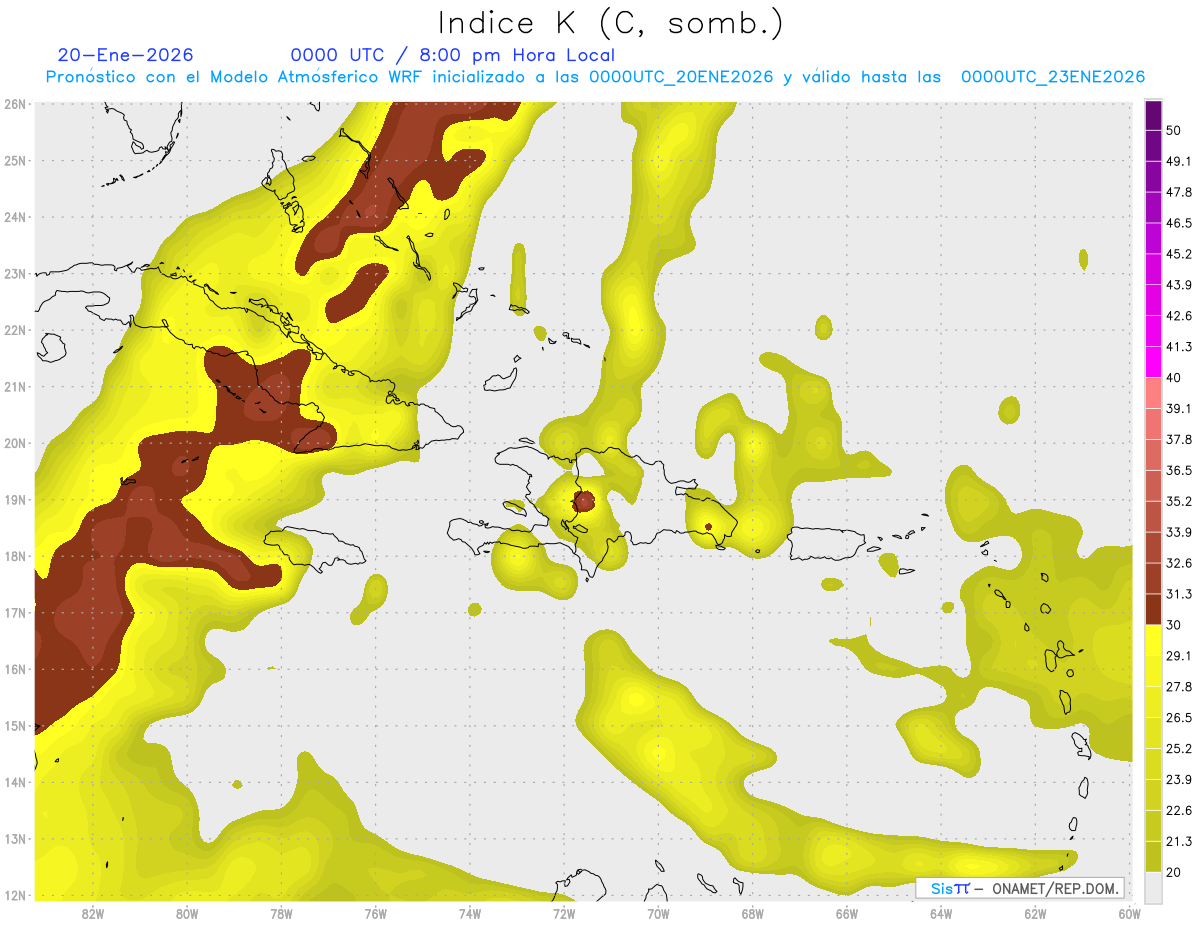
Task: Click the "19N" latitude label
Action: pyautogui.click(x=15, y=500)
